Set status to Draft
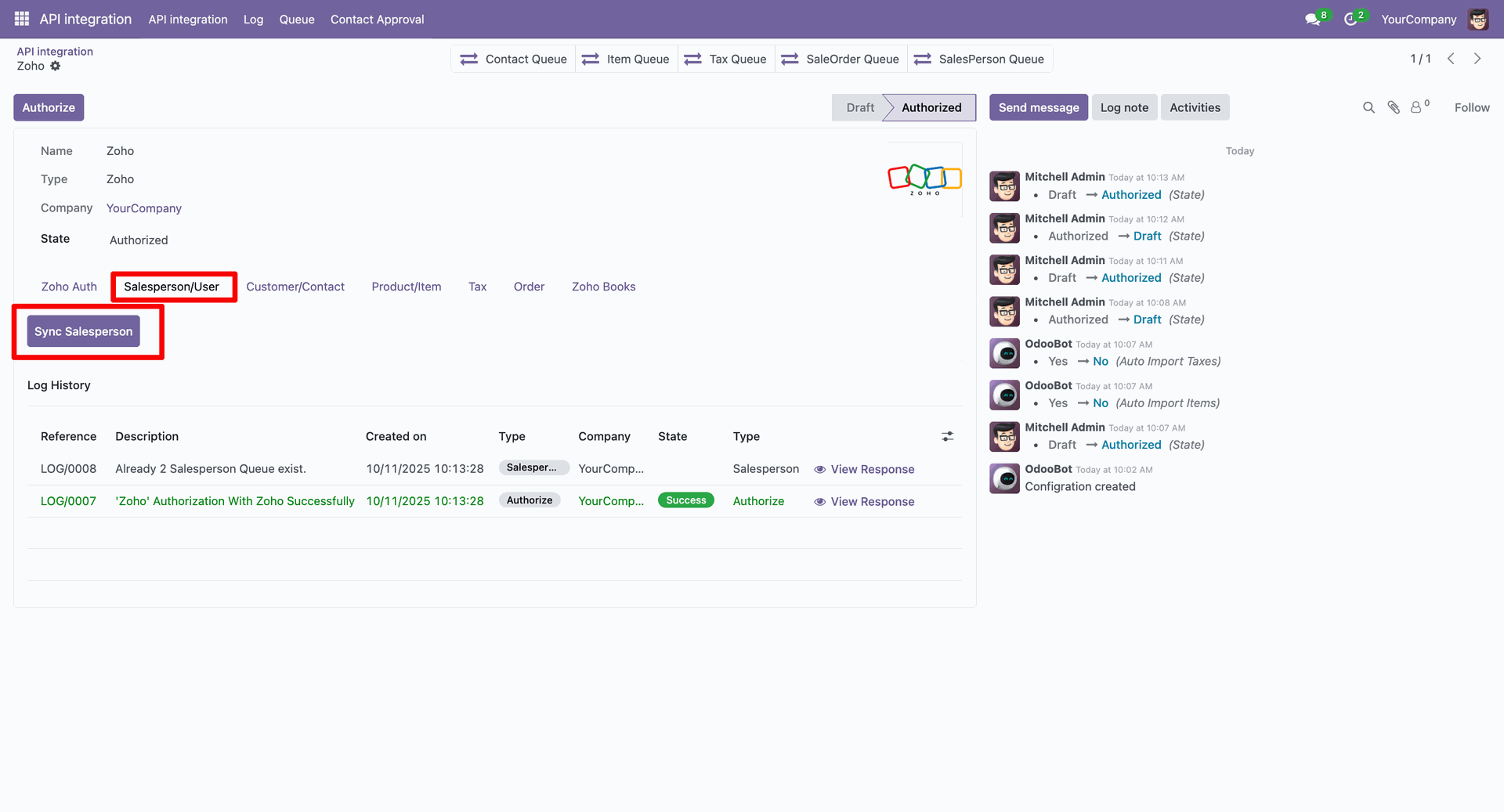Viewport: 1504px width, 812px height. 859,107
